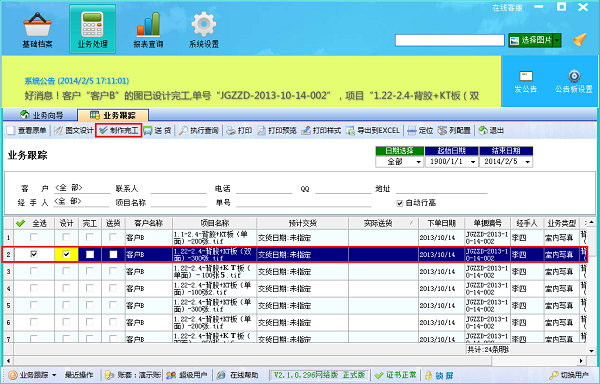Click 账套 demo account status item
Screen dimensions: 600x384
(x=133, y=375)
